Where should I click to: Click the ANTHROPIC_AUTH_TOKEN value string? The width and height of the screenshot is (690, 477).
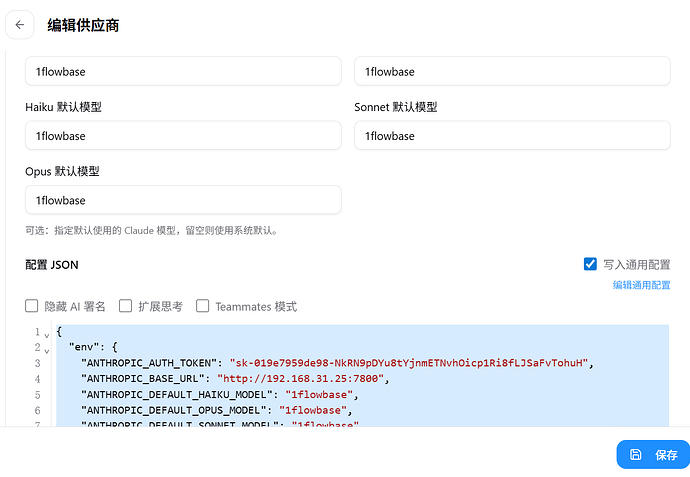(x=409, y=363)
